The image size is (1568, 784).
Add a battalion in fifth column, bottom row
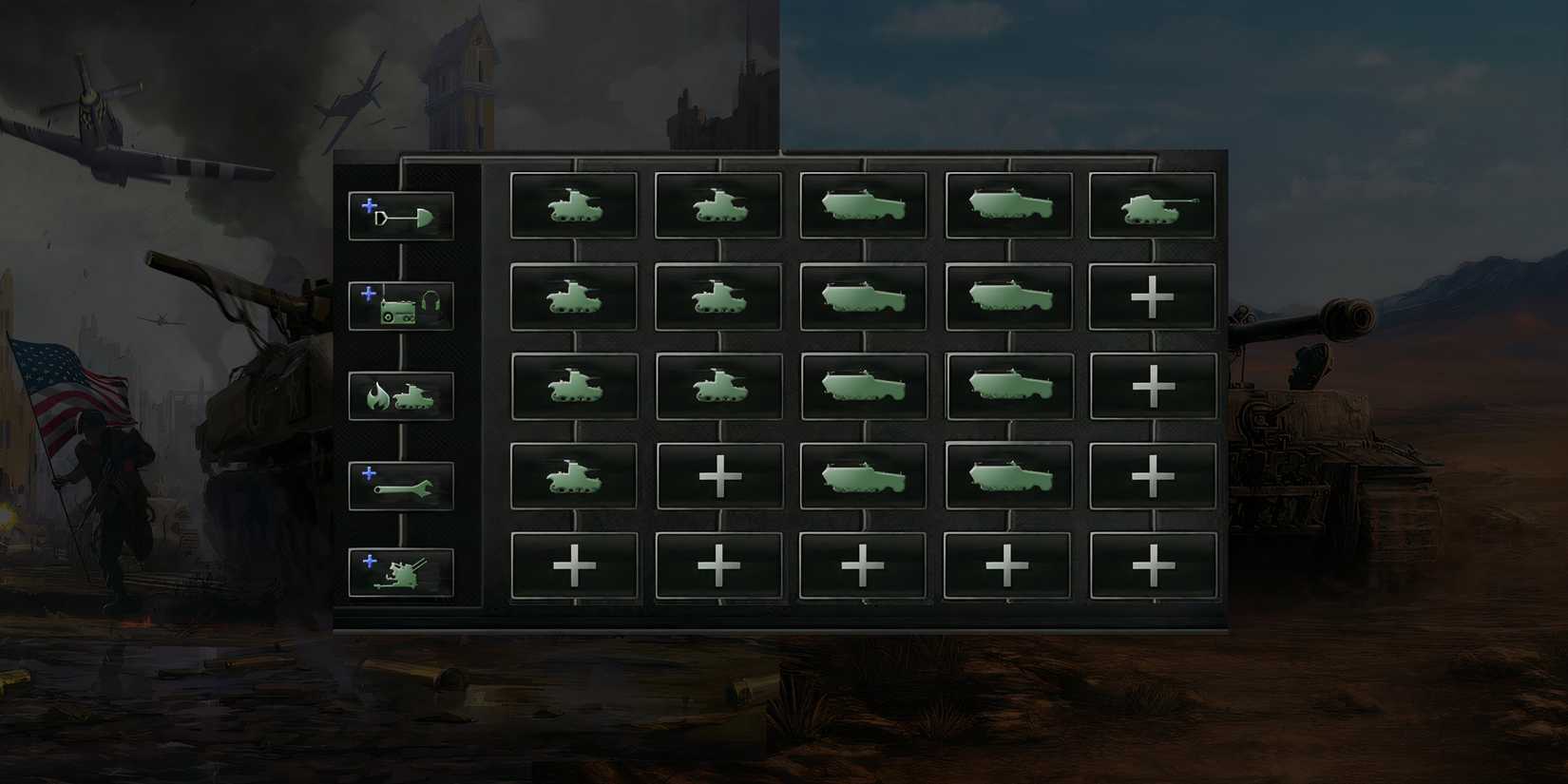tap(1153, 566)
